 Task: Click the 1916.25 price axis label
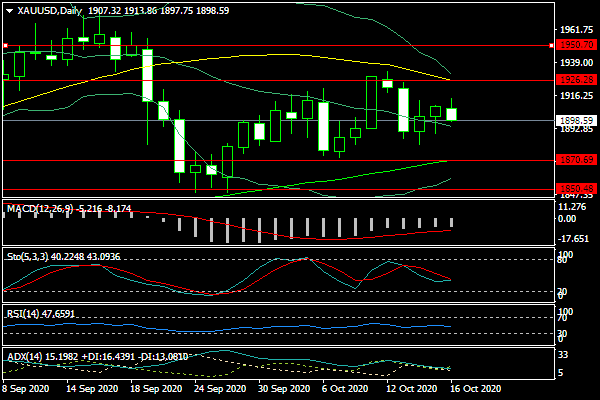[576, 96]
